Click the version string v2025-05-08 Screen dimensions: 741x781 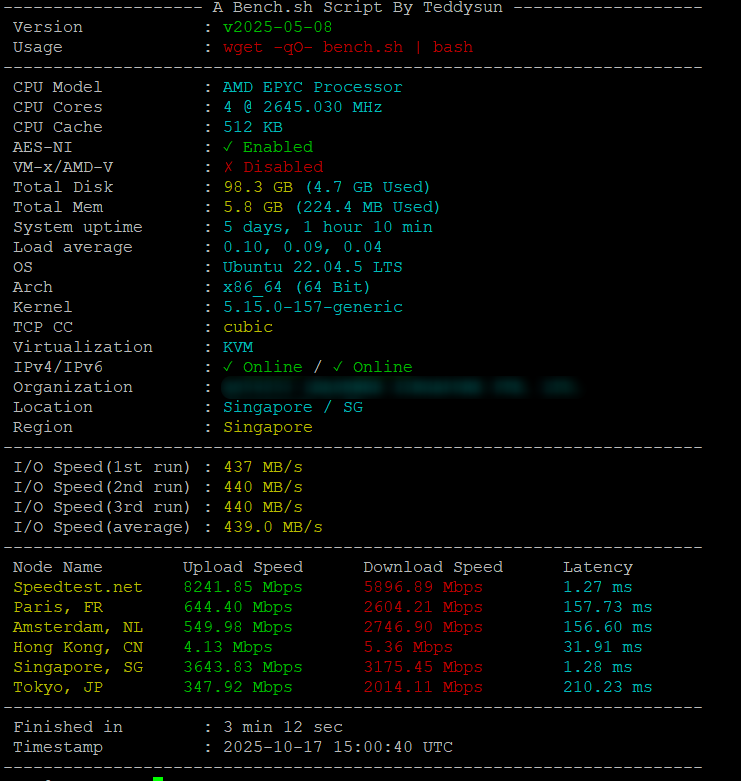(x=277, y=27)
